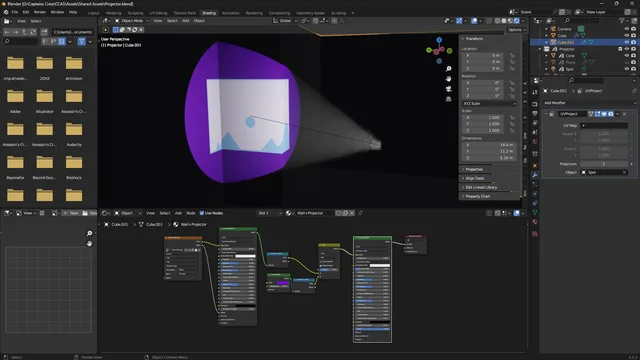This screenshot has width=640, height=360.
Task: Clear the Spot projector object field
Action: point(624,173)
